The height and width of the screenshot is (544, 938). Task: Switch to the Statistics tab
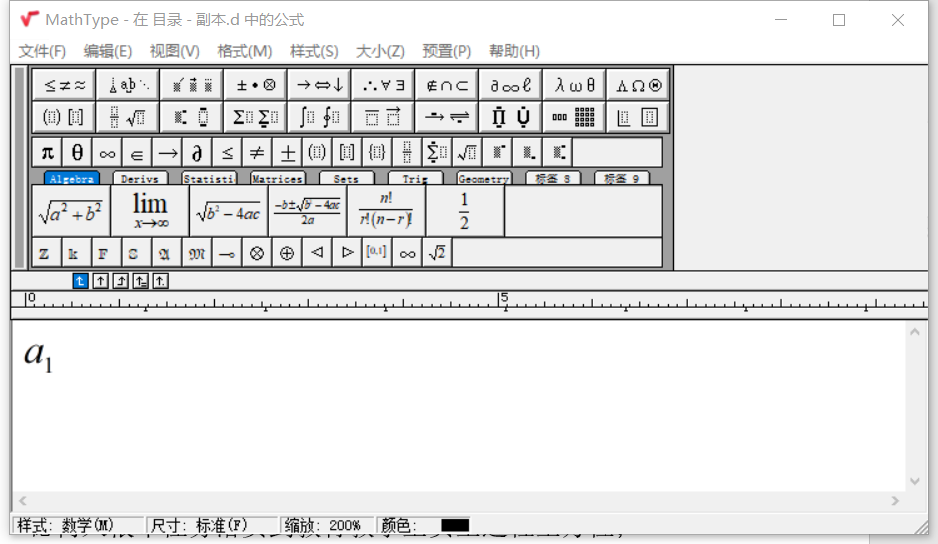coord(209,178)
